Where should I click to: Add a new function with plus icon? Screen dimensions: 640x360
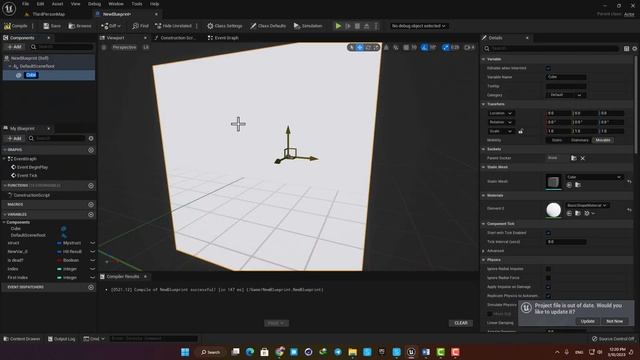click(91, 185)
